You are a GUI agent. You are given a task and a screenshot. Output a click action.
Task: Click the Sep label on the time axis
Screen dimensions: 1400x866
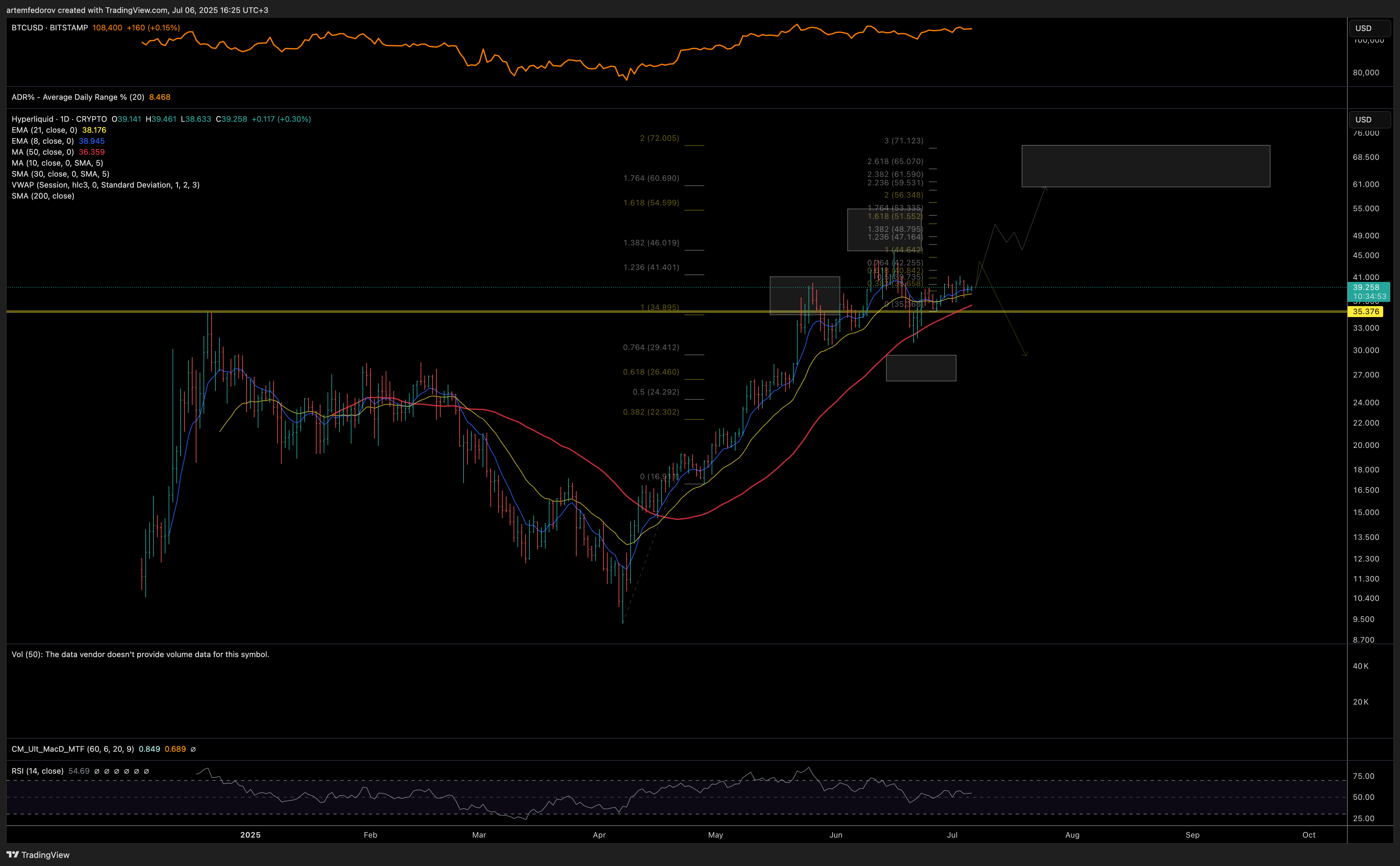[1193, 834]
